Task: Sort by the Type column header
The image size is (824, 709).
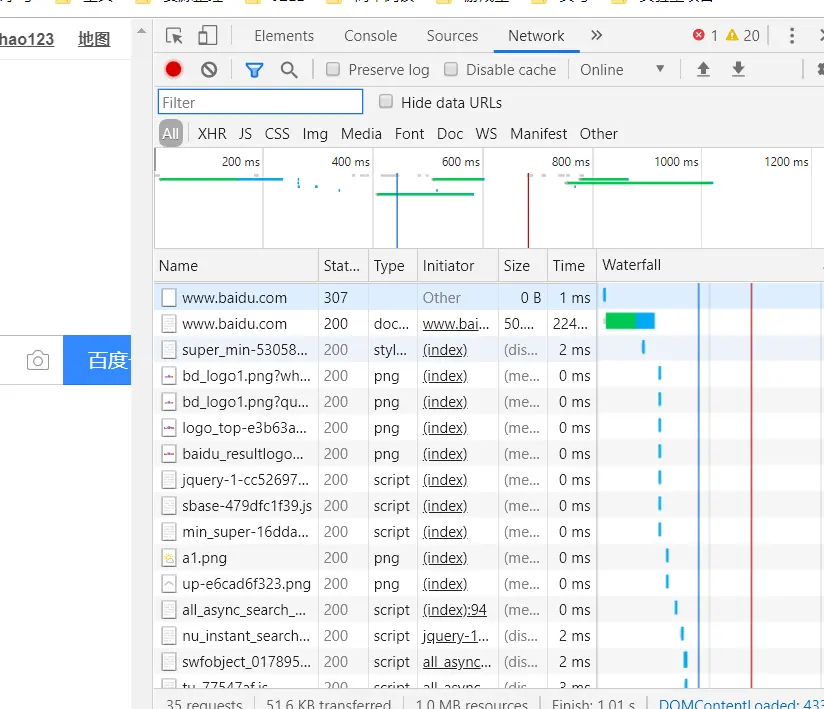Action: [392, 265]
